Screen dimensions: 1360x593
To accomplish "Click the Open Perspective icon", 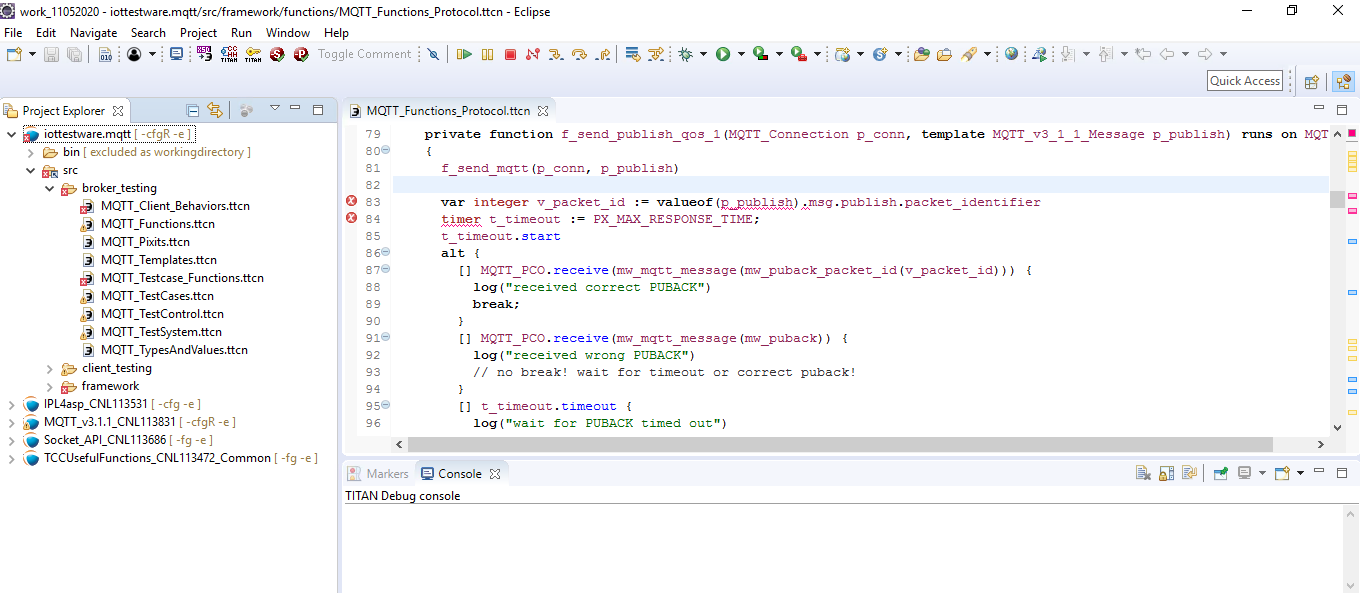I will pyautogui.click(x=1312, y=81).
